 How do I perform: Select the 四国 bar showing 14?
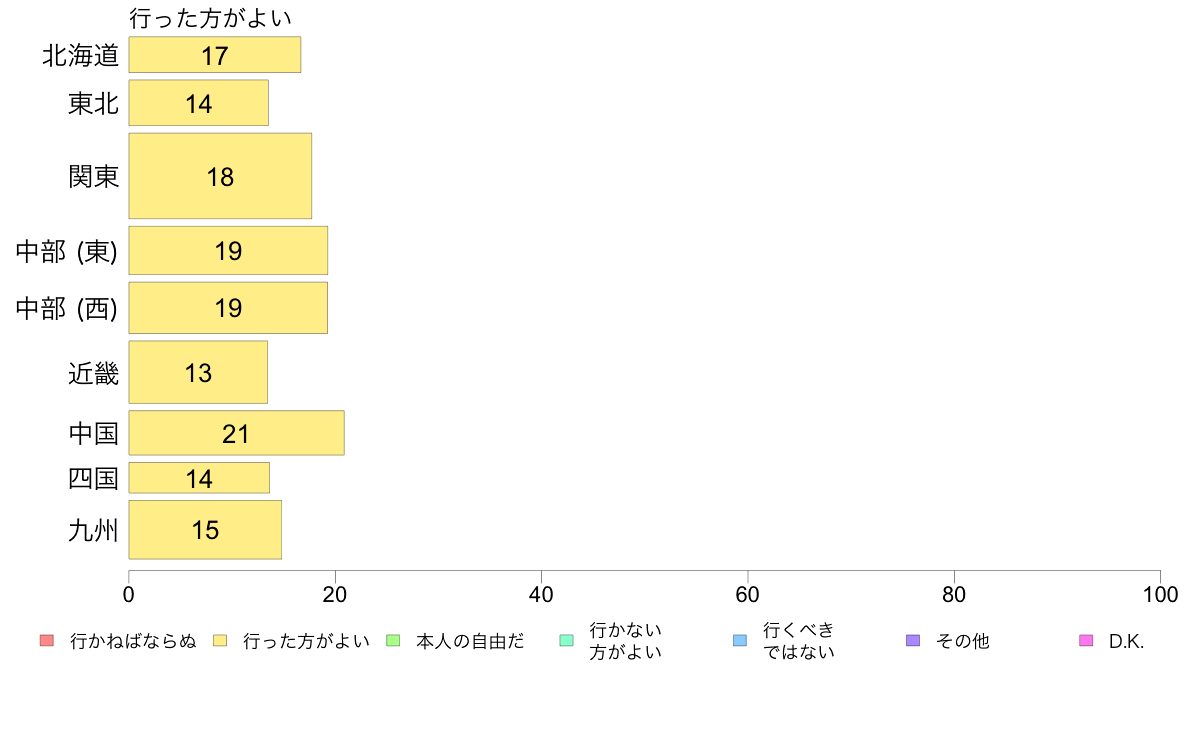[199, 478]
